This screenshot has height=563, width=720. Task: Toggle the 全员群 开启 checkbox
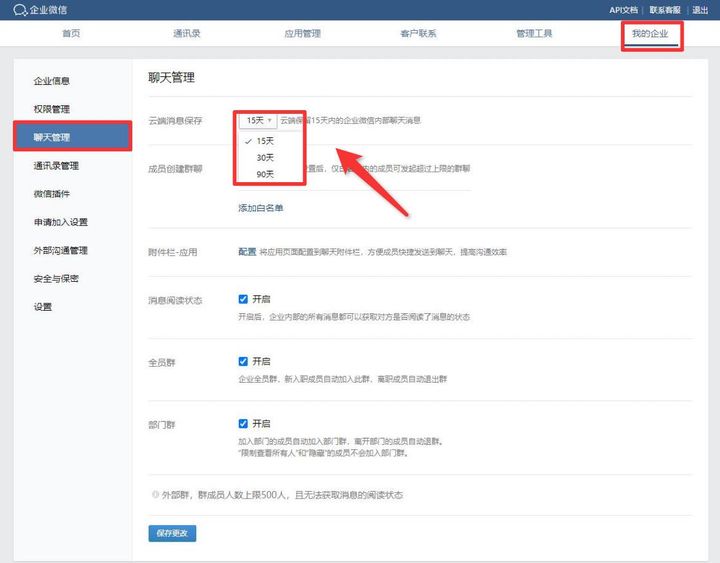pos(243,361)
